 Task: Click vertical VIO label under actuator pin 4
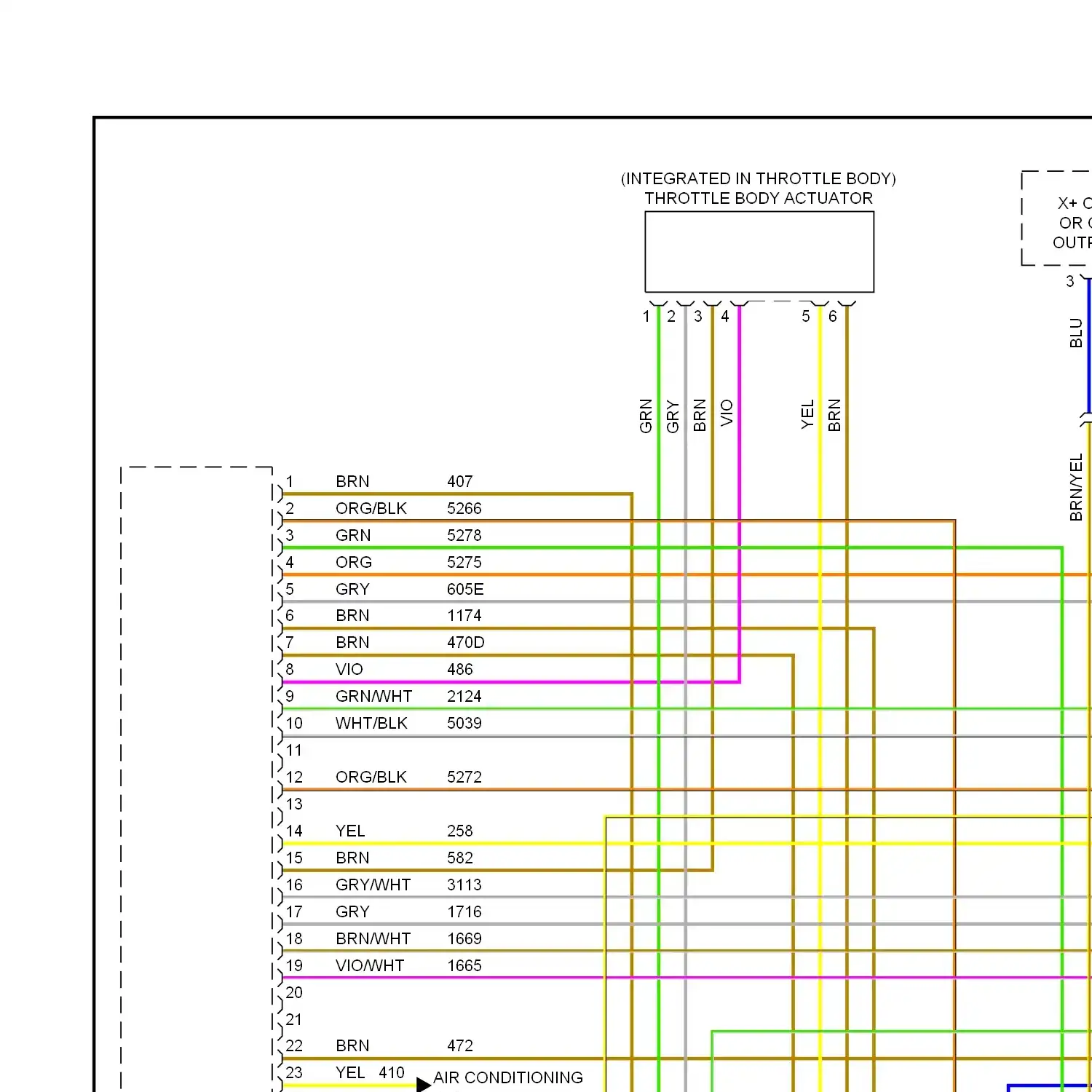coord(727,413)
